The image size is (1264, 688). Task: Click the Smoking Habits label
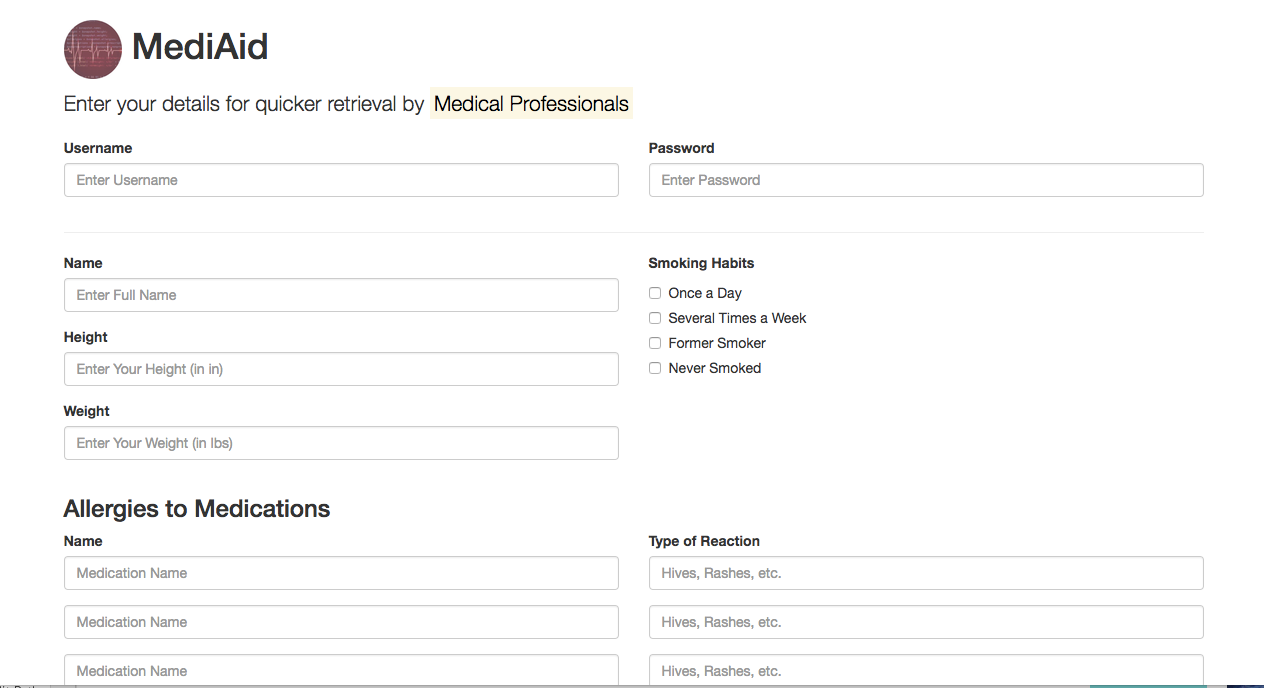(701, 263)
